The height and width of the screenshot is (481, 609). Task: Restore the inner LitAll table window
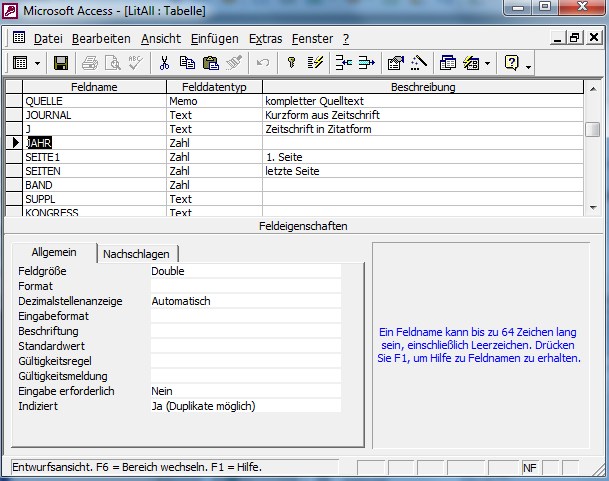575,38
